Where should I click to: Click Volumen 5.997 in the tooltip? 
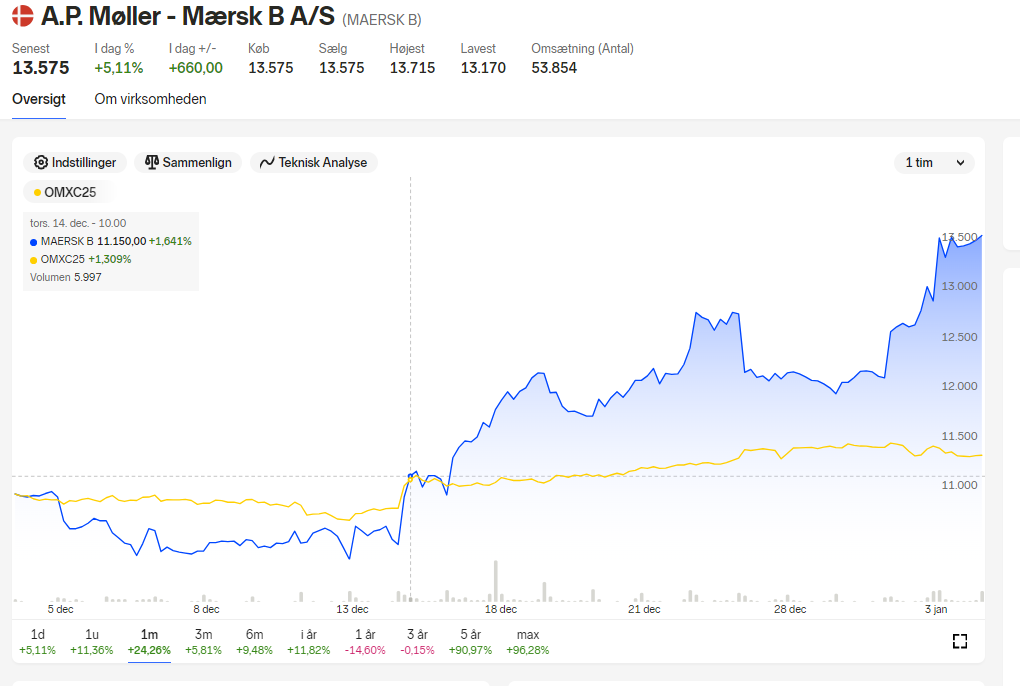(66, 277)
